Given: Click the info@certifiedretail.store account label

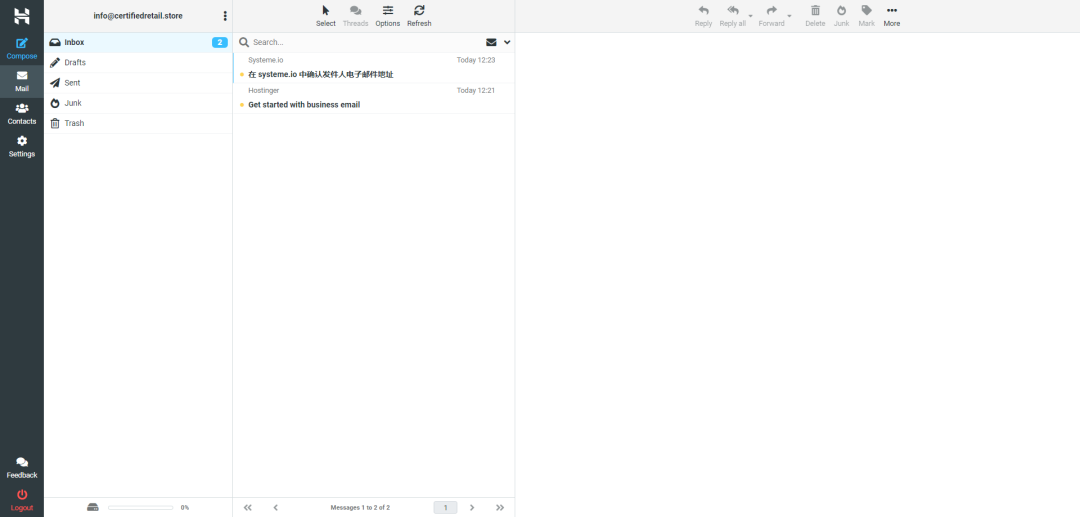Looking at the screenshot, I should pos(138,16).
